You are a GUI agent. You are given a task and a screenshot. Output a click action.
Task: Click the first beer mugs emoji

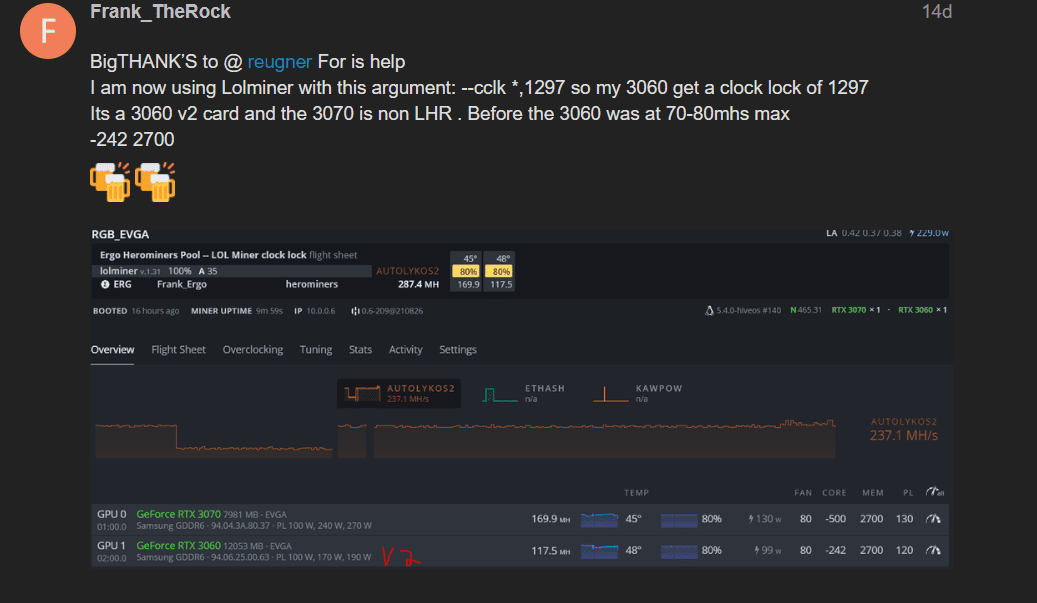(x=110, y=182)
